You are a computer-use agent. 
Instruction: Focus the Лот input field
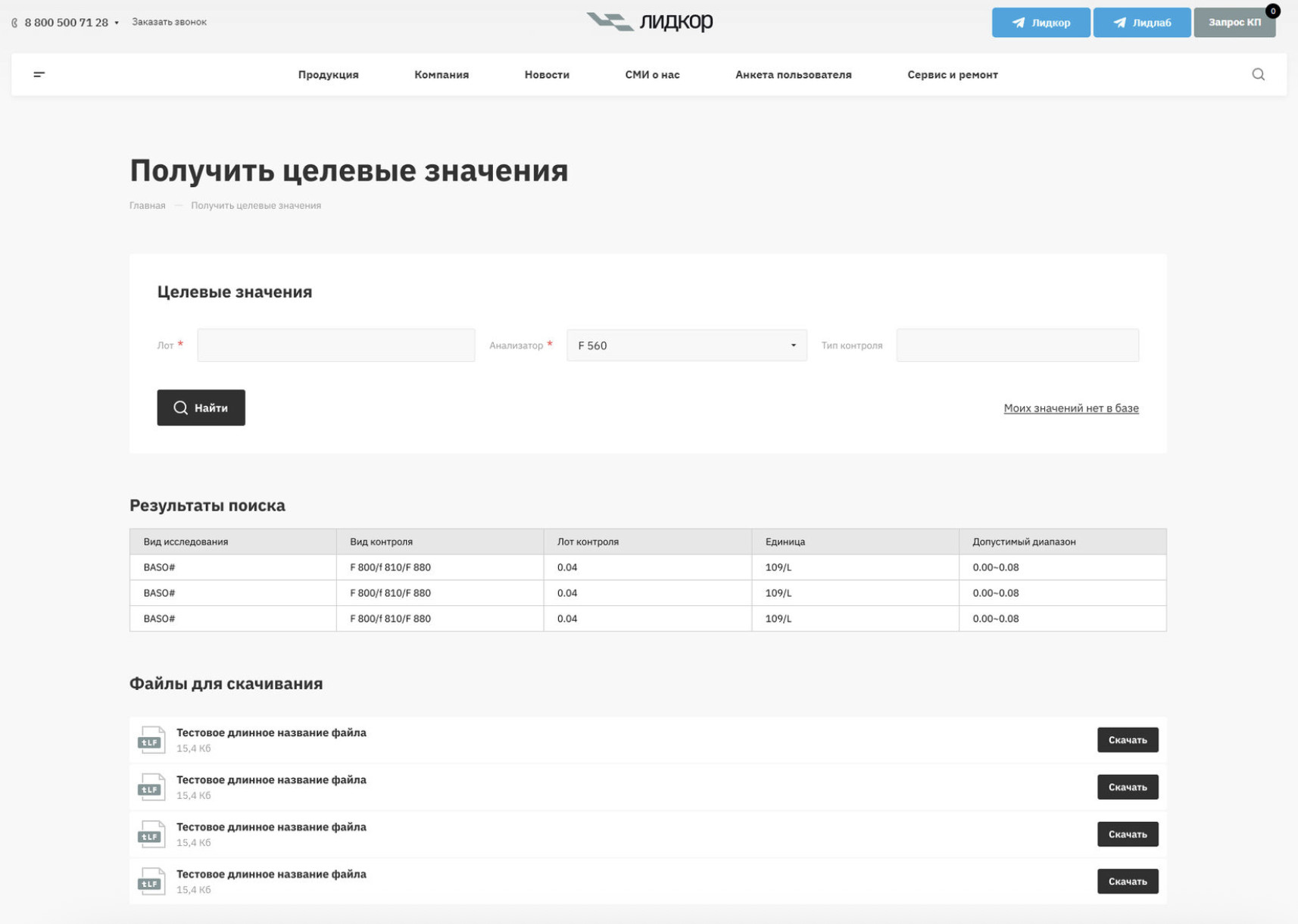coord(335,345)
